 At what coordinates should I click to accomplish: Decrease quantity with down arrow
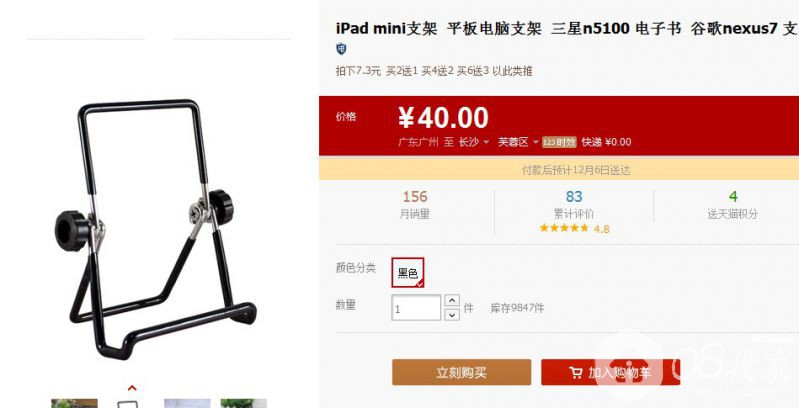(452, 314)
